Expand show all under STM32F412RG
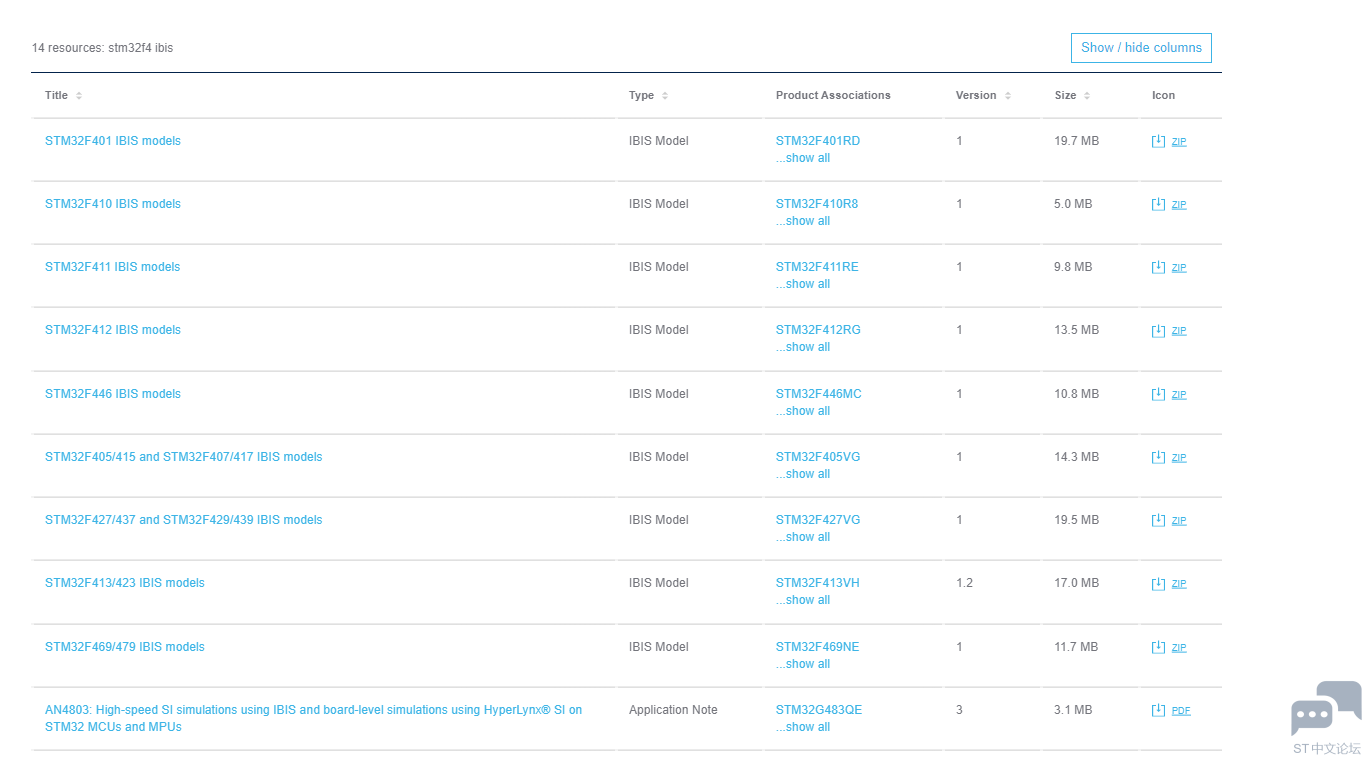The height and width of the screenshot is (764, 1370). 803,347
